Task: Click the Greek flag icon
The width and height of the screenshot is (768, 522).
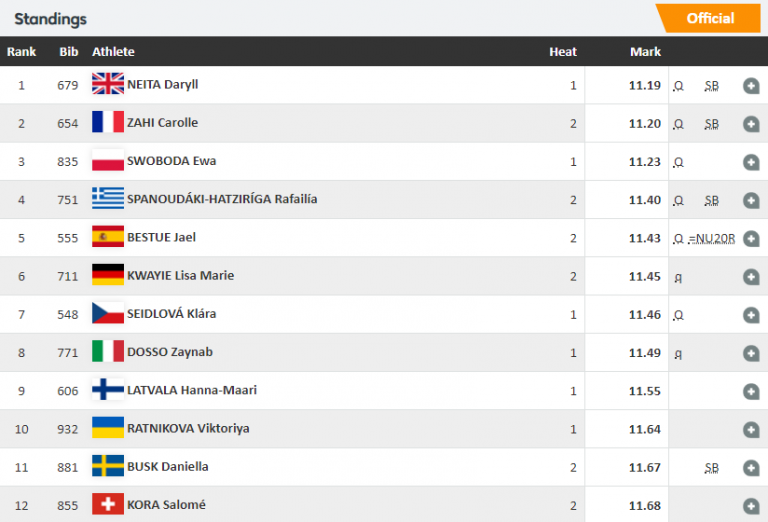Action: click(107, 199)
